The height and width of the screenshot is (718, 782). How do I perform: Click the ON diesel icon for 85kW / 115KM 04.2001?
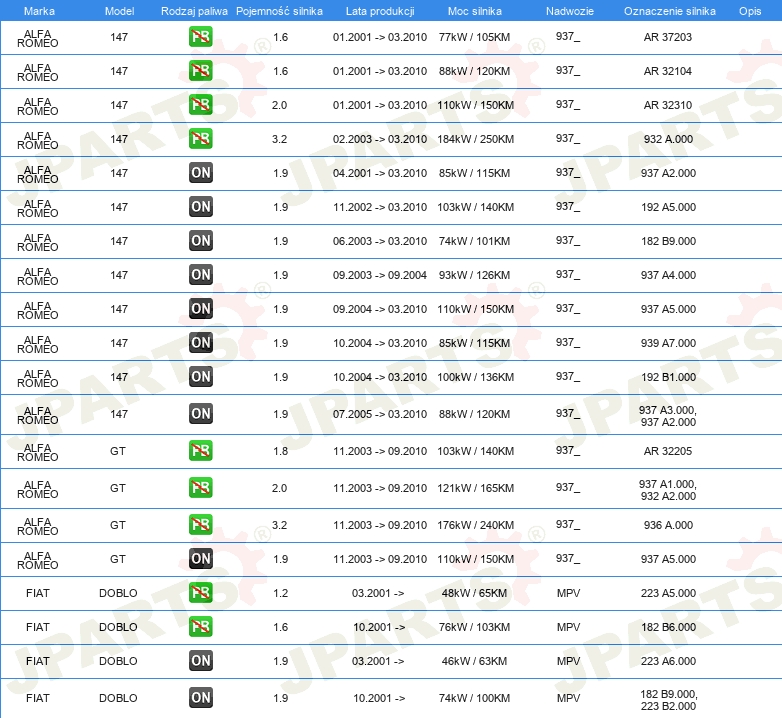(x=200, y=173)
